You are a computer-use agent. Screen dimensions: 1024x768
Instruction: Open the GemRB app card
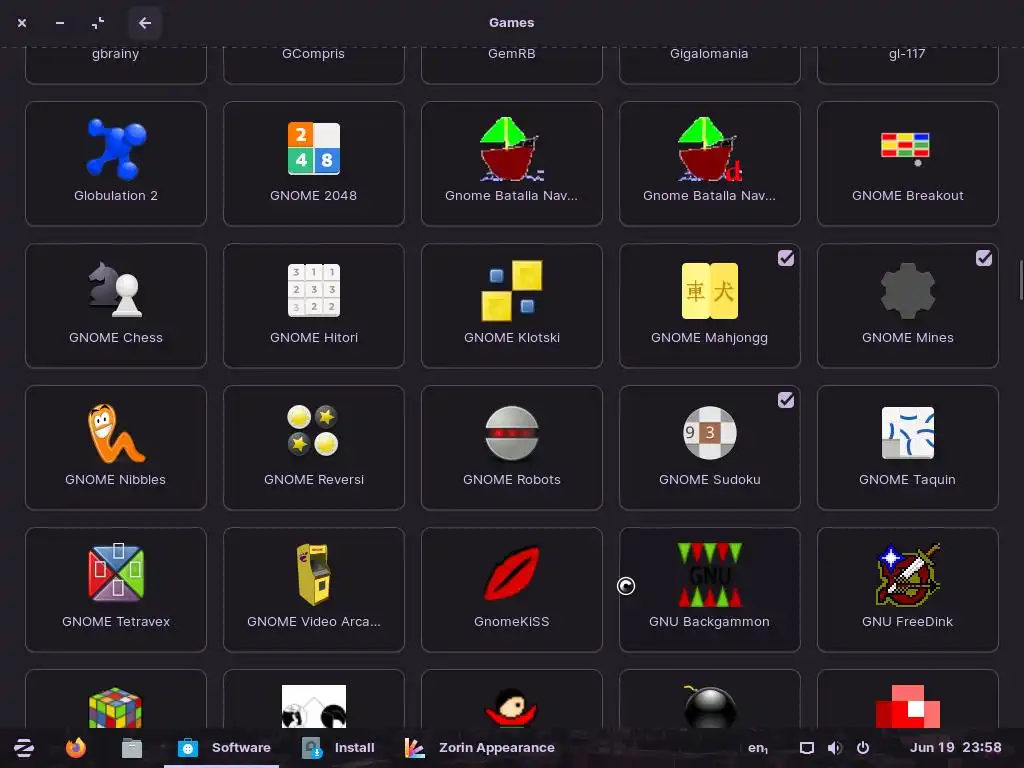512,65
